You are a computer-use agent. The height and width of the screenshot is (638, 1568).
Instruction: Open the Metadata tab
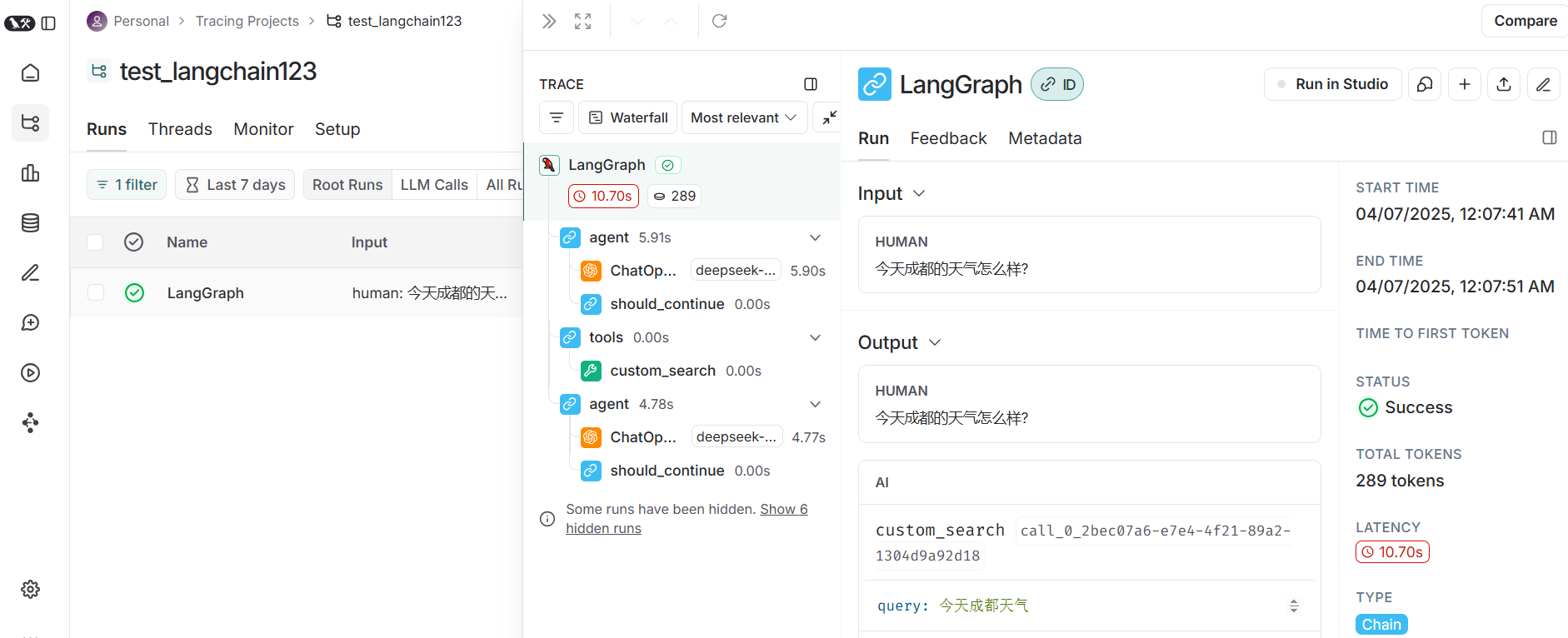point(1045,138)
